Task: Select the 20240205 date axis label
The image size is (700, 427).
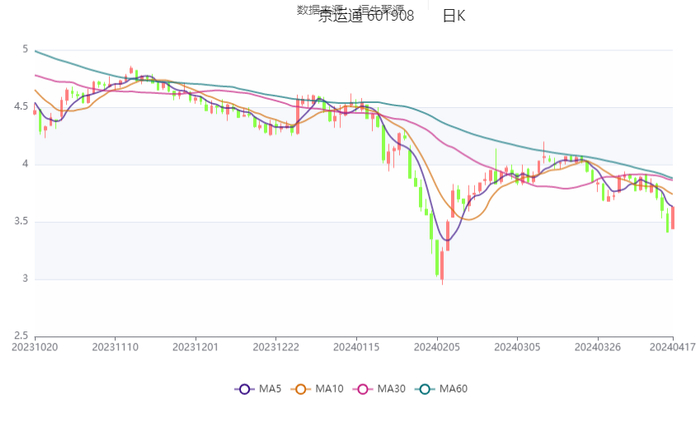Action: tap(437, 347)
